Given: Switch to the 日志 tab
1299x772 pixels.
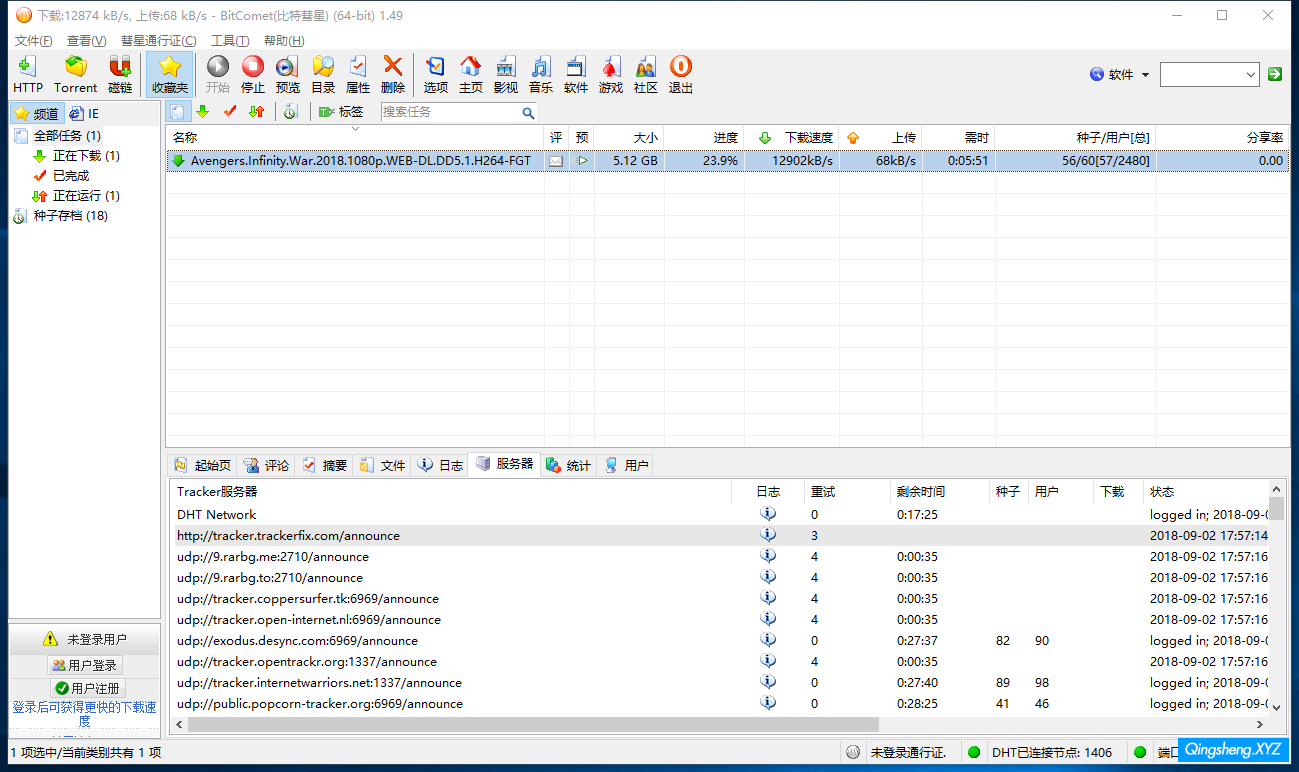Looking at the screenshot, I should pos(440,465).
